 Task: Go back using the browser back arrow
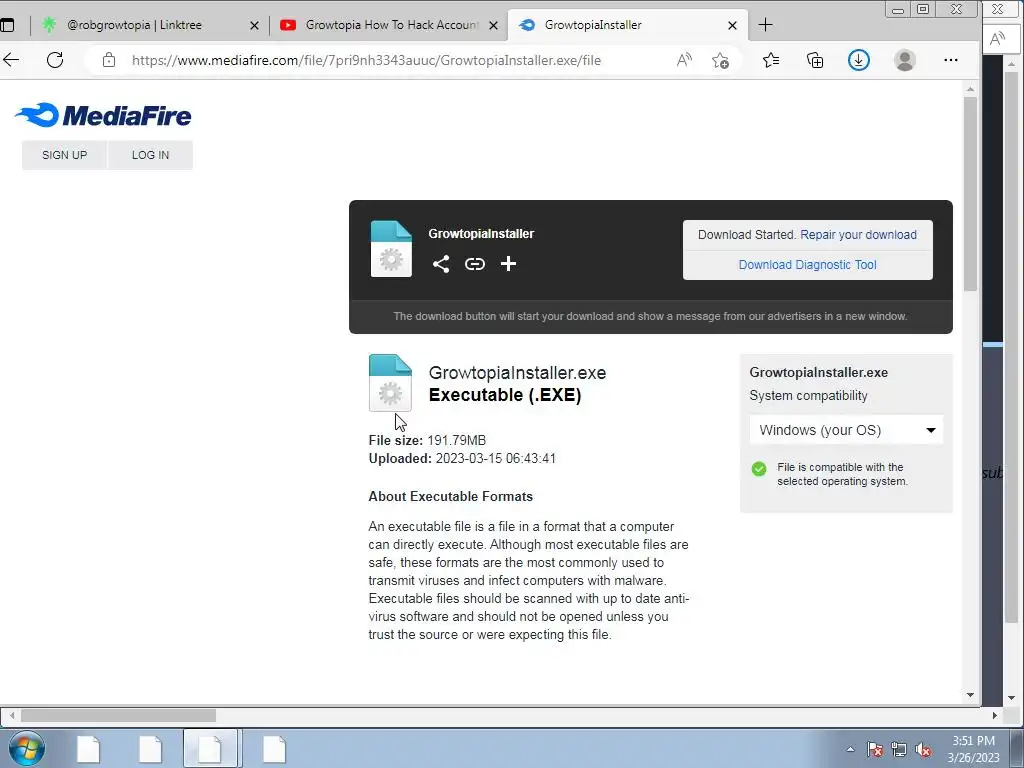(11, 60)
